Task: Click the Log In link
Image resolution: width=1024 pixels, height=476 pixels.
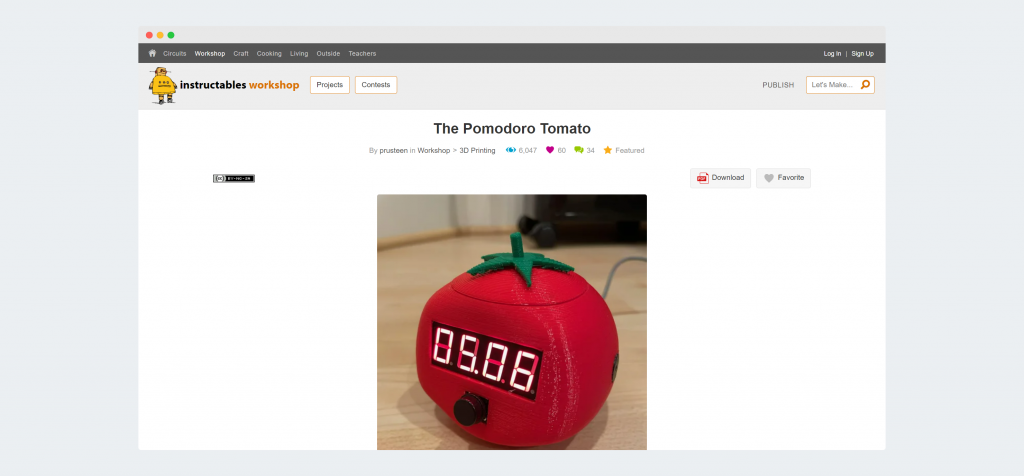Action: tap(833, 54)
